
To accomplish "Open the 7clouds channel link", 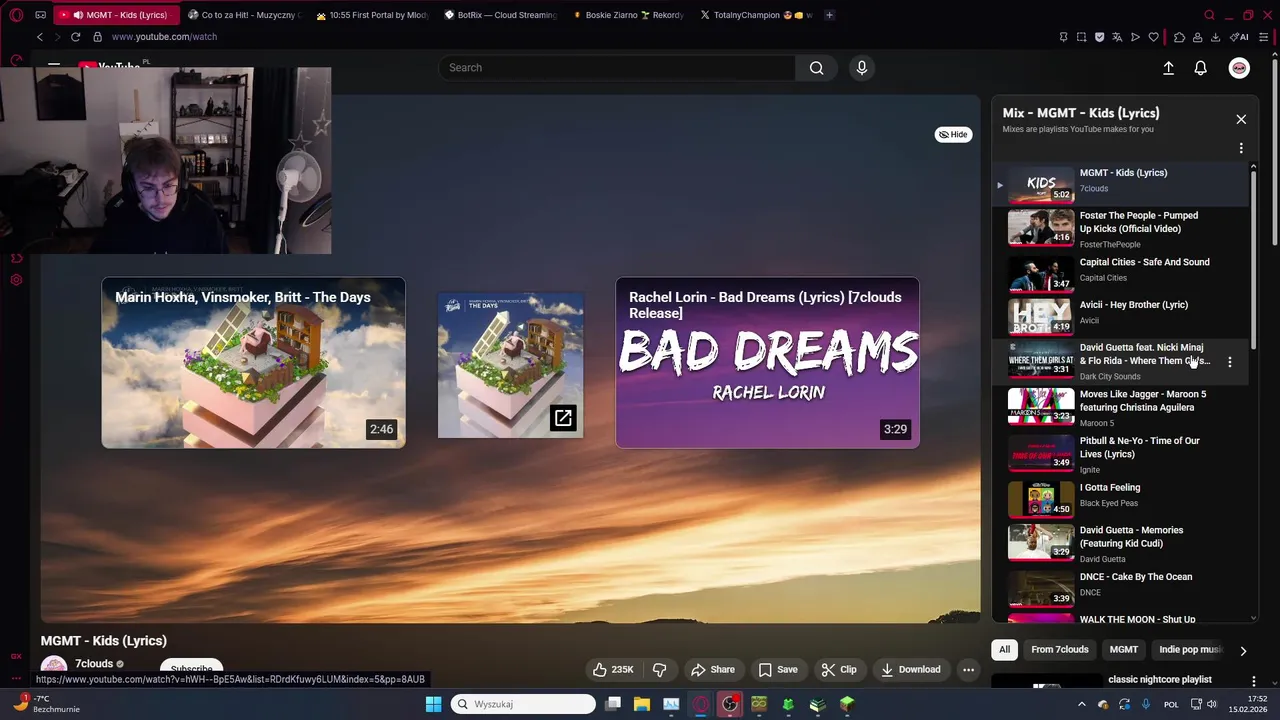I will pyautogui.click(x=94, y=664).
